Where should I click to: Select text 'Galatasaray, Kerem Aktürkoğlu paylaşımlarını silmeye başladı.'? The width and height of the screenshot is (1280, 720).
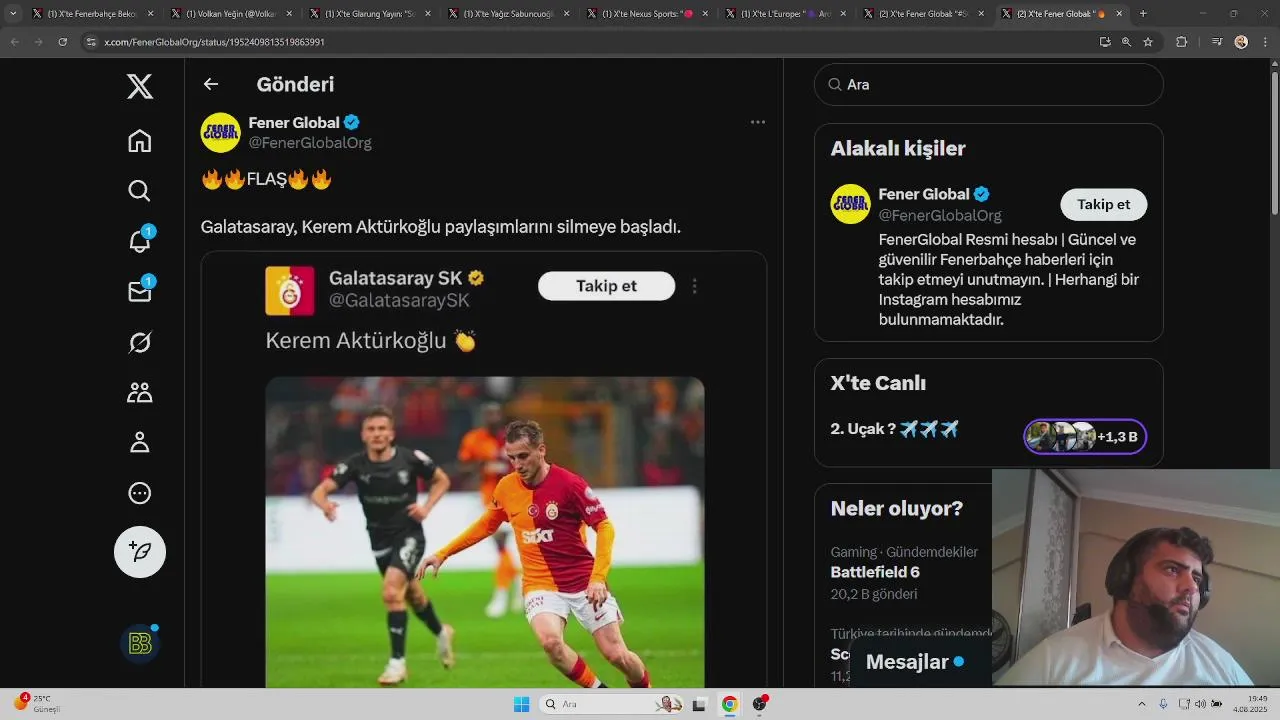click(441, 227)
